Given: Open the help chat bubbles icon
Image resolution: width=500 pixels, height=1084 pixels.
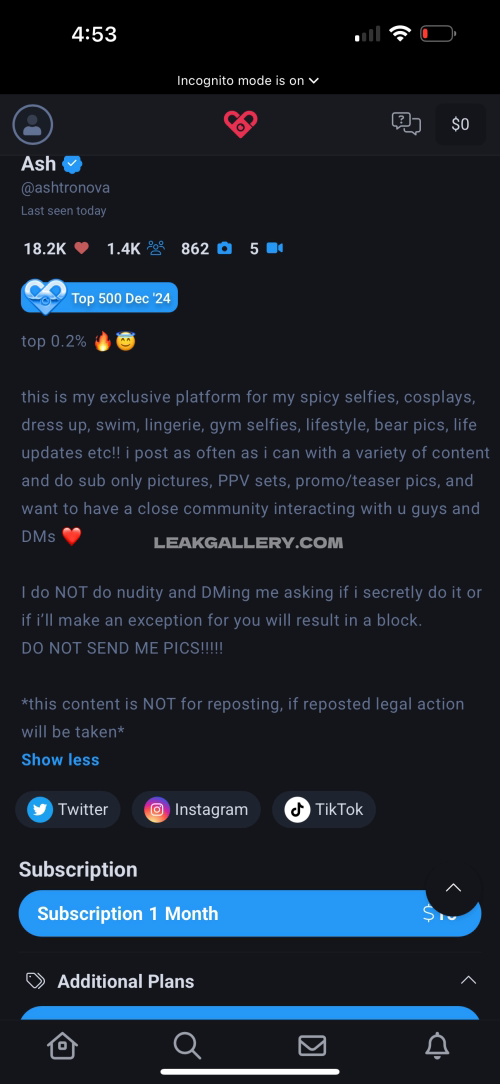Looking at the screenshot, I should pos(406,124).
